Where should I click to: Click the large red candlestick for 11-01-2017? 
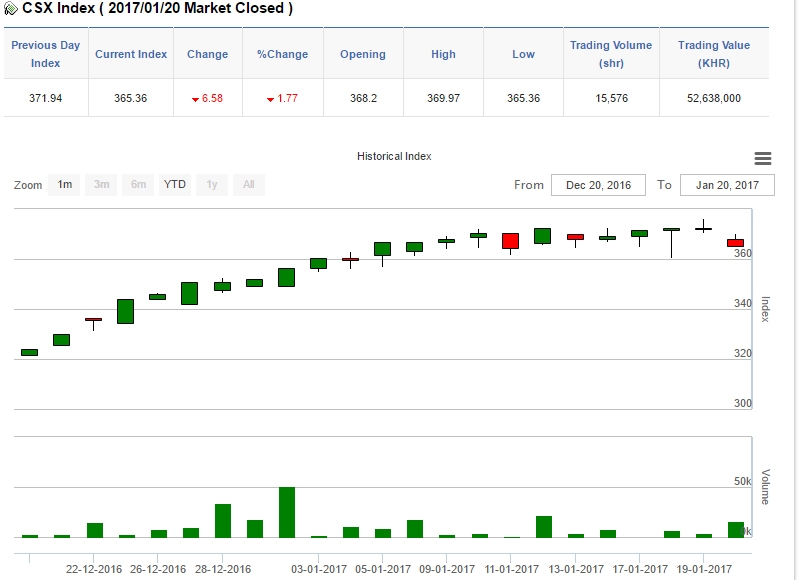tap(510, 241)
